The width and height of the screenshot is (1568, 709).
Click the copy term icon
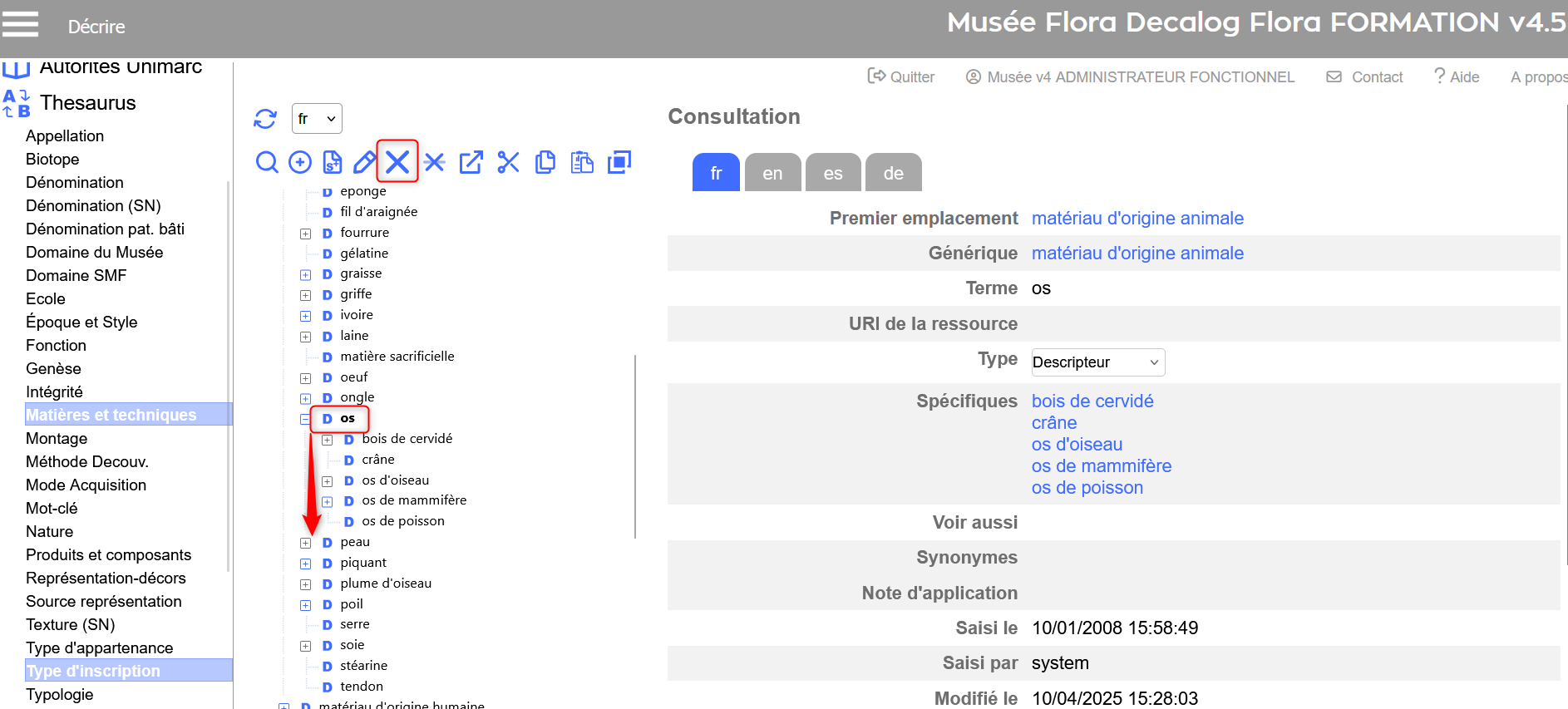(545, 162)
